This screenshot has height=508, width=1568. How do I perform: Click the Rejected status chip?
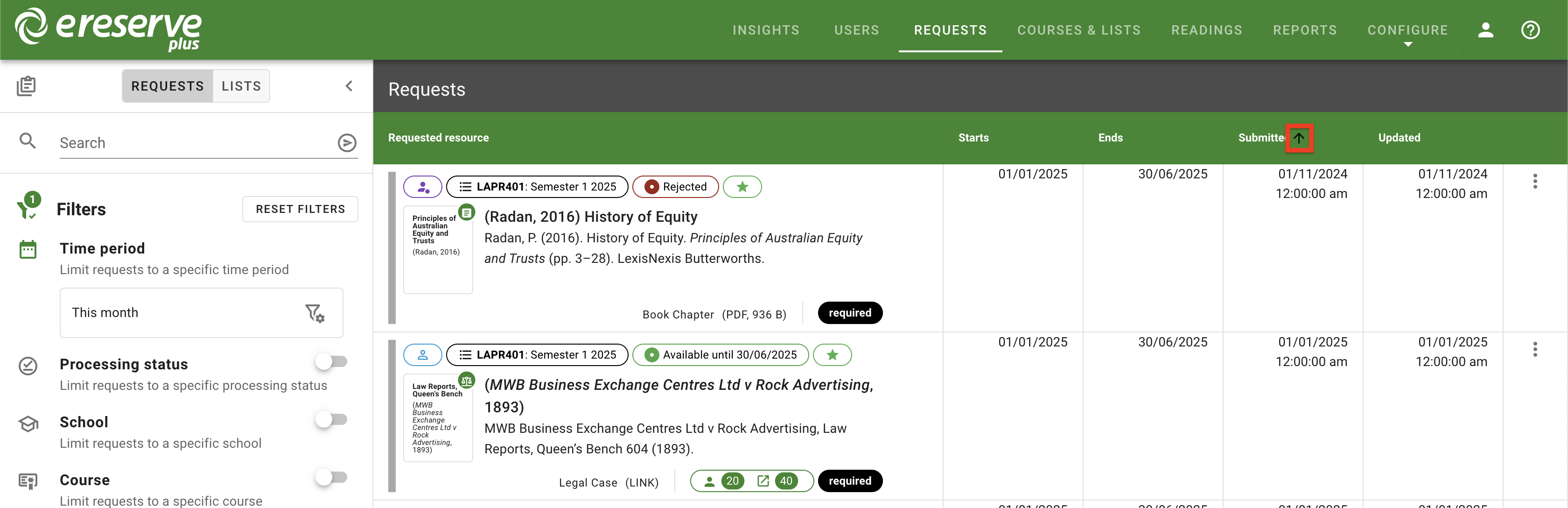[676, 187]
